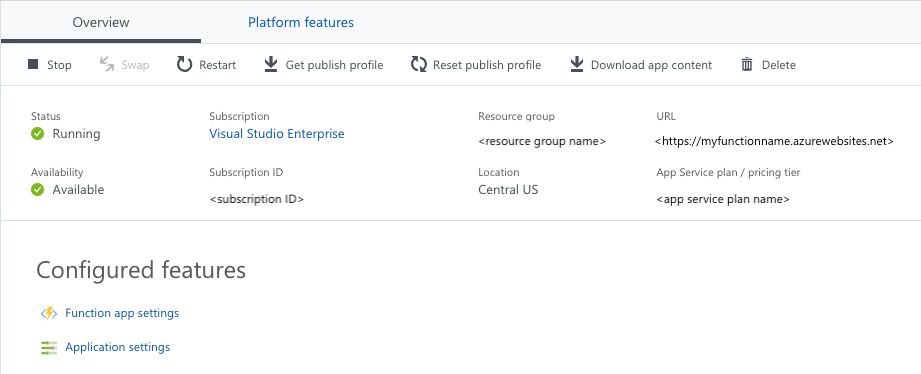Click the Resource group label

[x=516, y=116]
